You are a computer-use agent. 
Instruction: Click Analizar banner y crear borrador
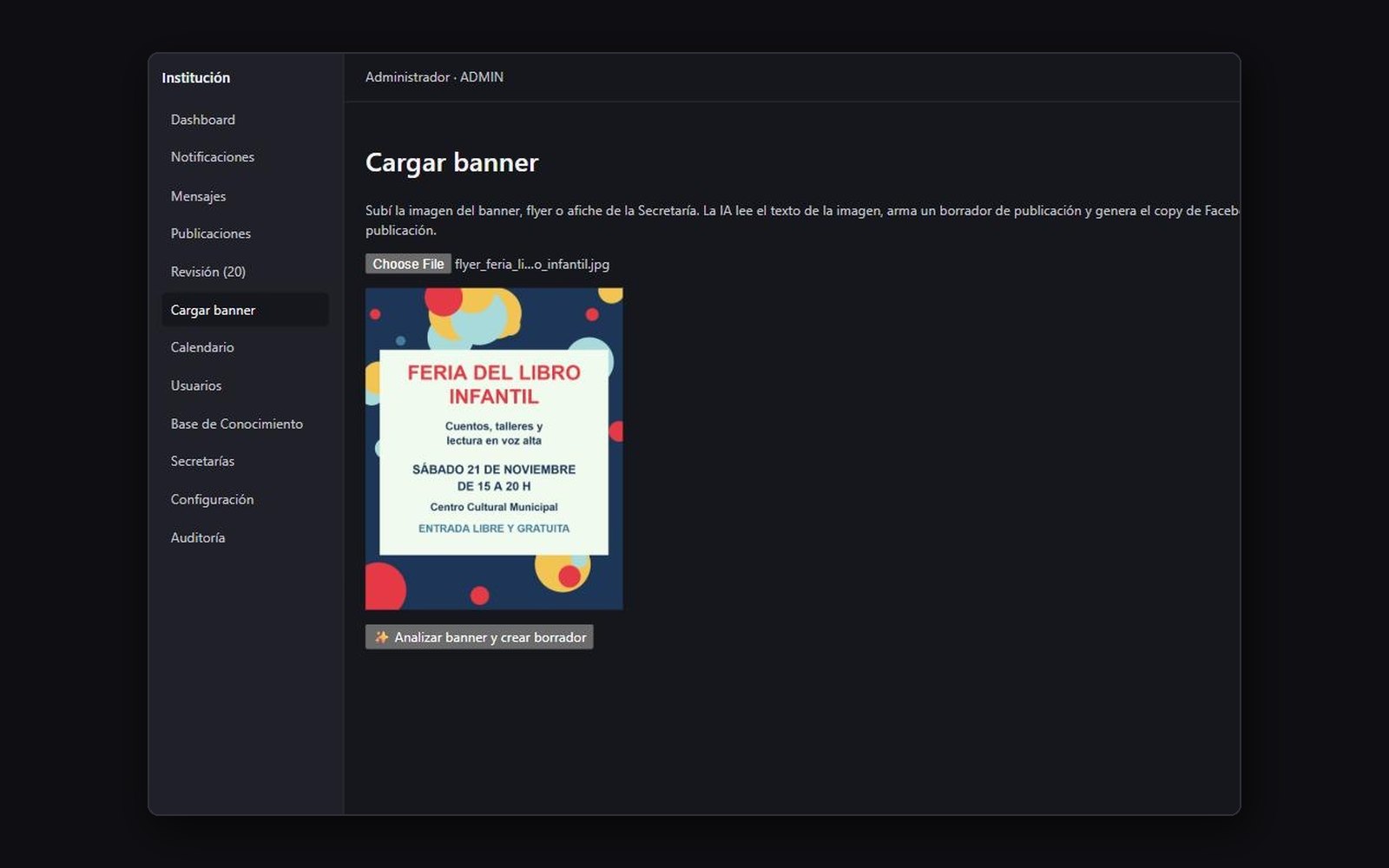[x=479, y=637]
